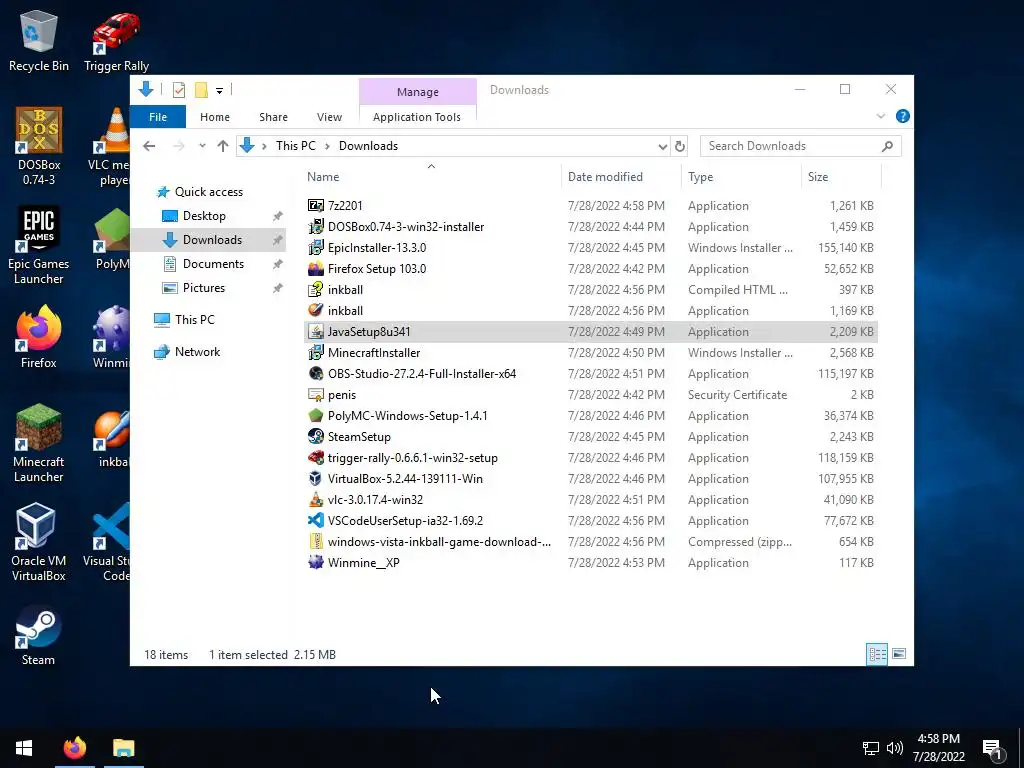Viewport: 1024px width, 768px height.
Task: Click the VSCodeUserSetup-ia32-1.69.2 file icon
Action: 315,520
